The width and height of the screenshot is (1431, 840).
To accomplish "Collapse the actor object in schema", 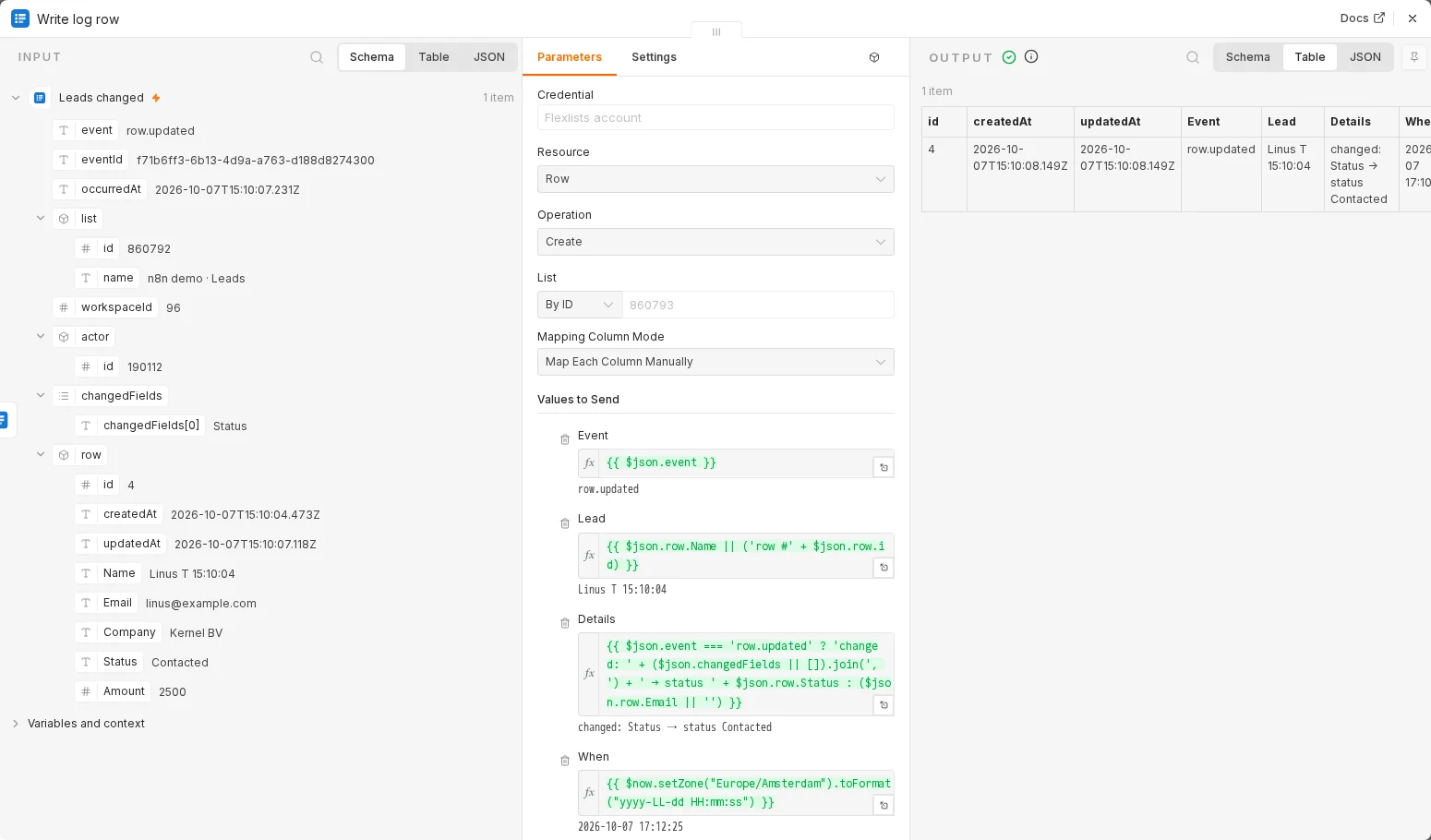I will click(x=41, y=337).
